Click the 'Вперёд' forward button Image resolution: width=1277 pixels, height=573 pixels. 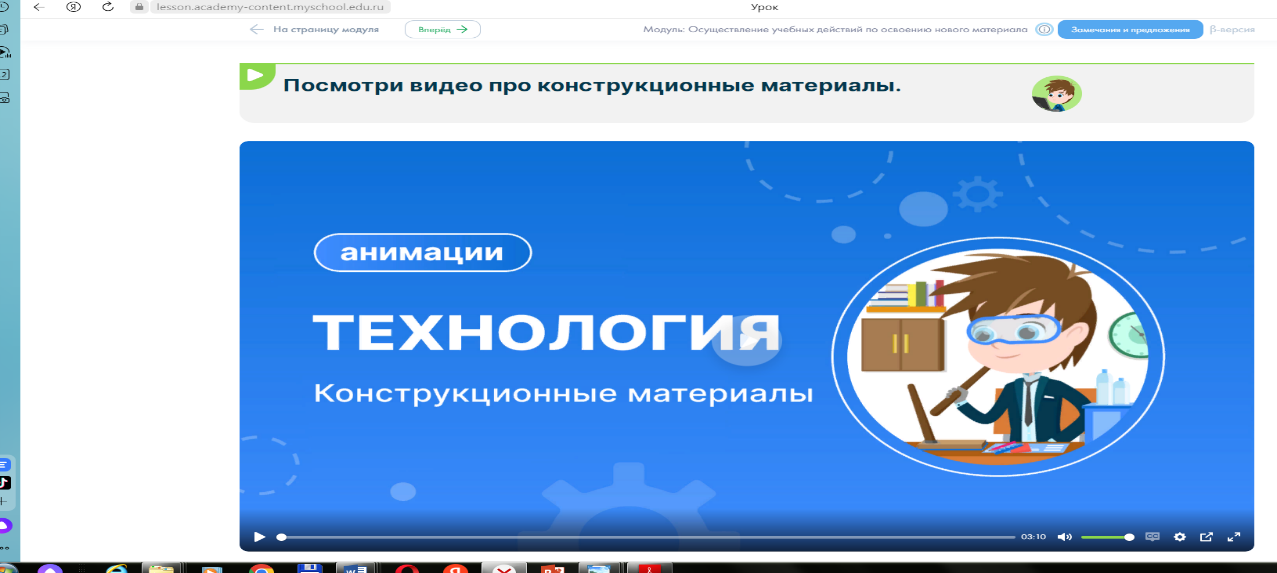point(443,30)
